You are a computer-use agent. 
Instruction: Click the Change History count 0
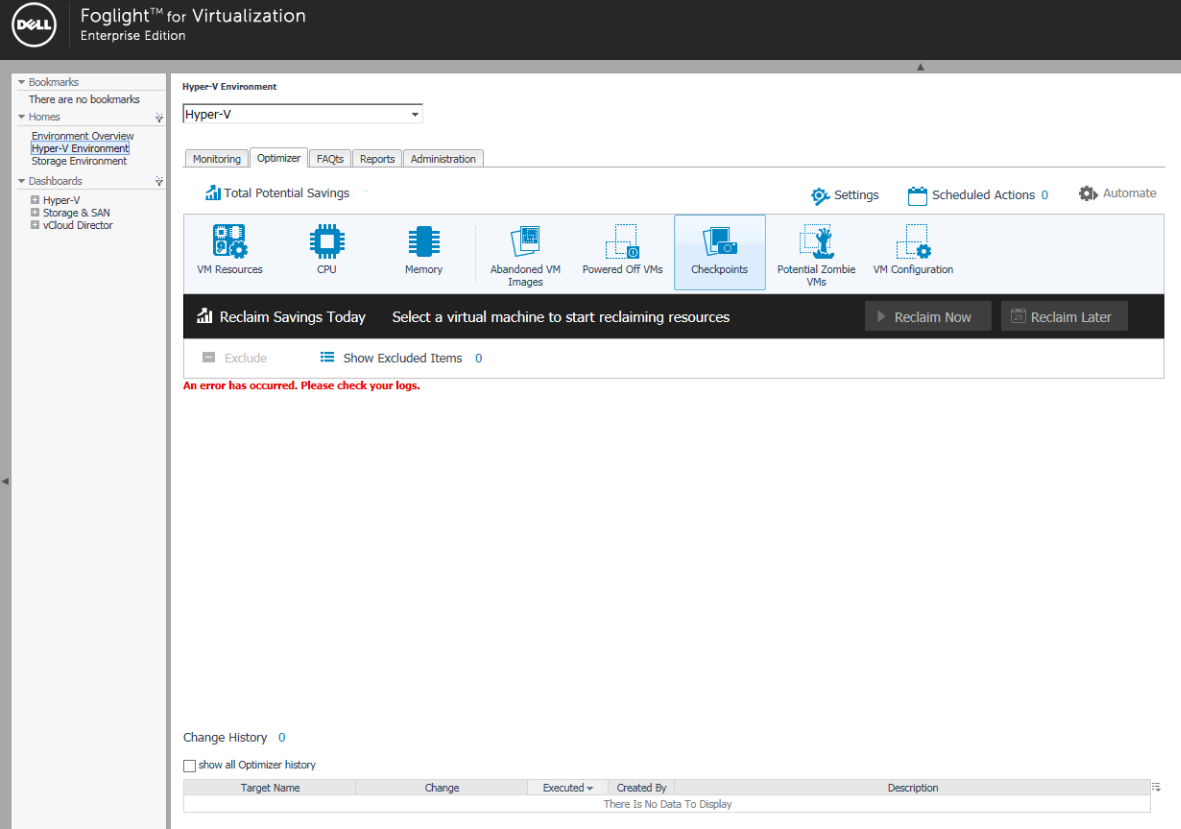282,738
